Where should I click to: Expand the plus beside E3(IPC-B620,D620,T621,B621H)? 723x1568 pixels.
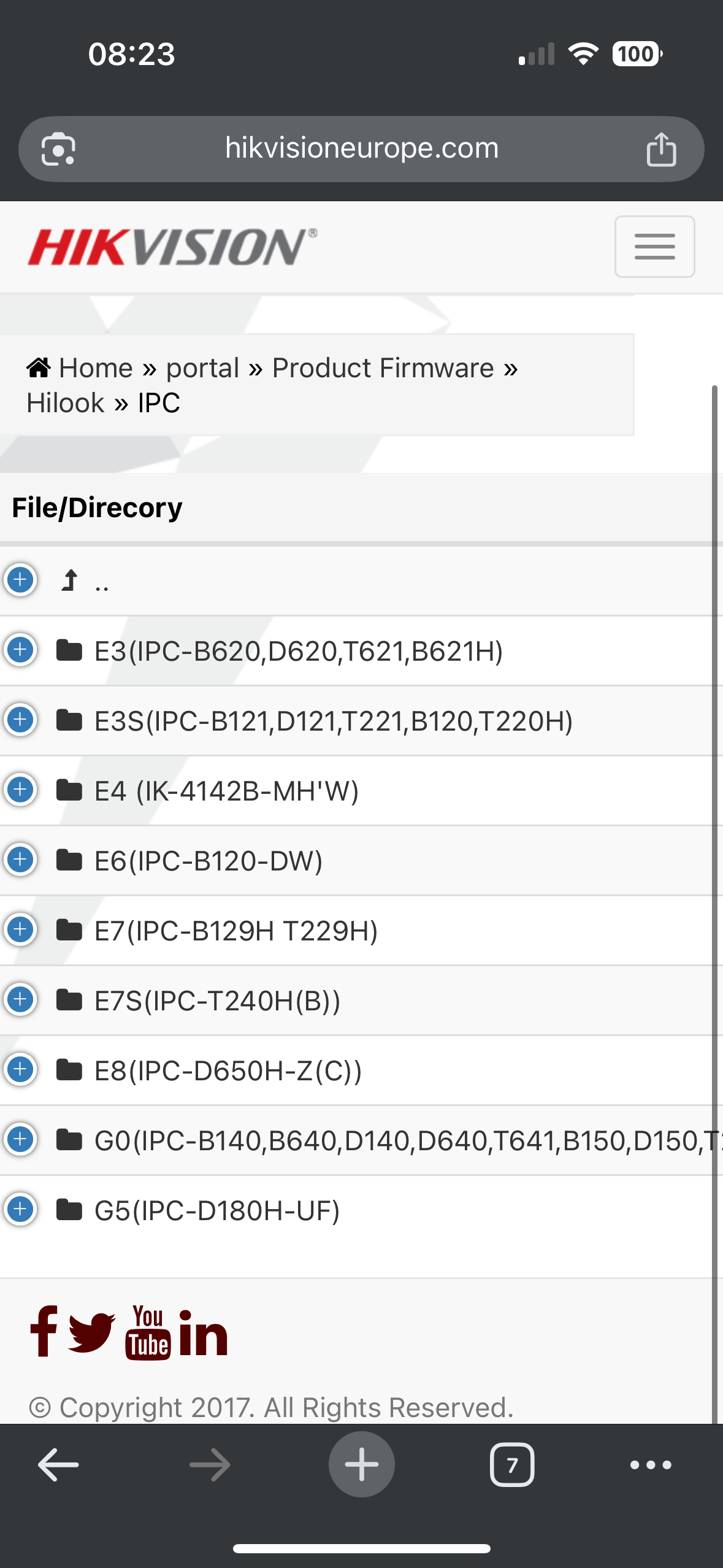click(20, 650)
